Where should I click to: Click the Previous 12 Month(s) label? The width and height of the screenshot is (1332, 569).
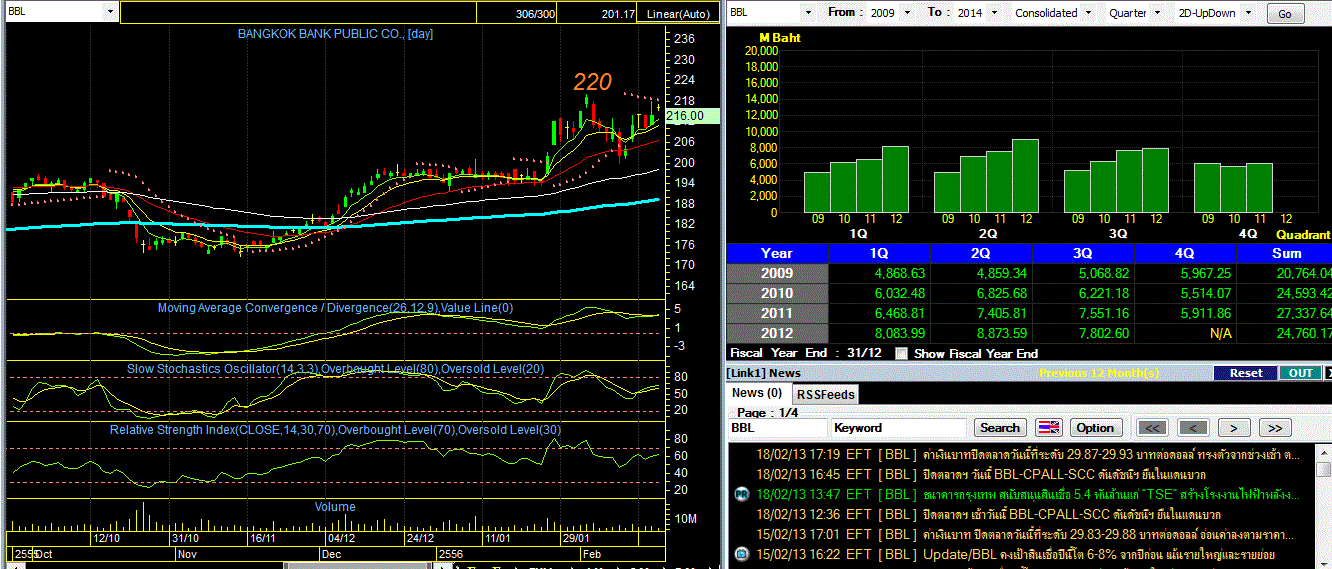click(1099, 373)
